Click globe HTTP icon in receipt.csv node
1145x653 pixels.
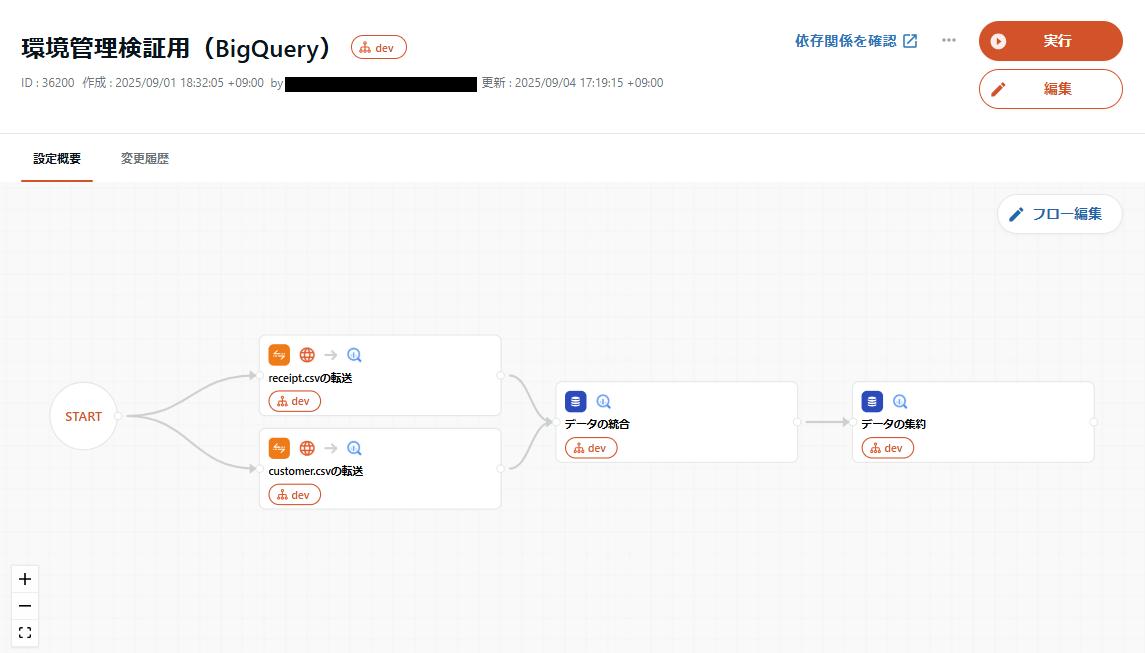[307, 355]
